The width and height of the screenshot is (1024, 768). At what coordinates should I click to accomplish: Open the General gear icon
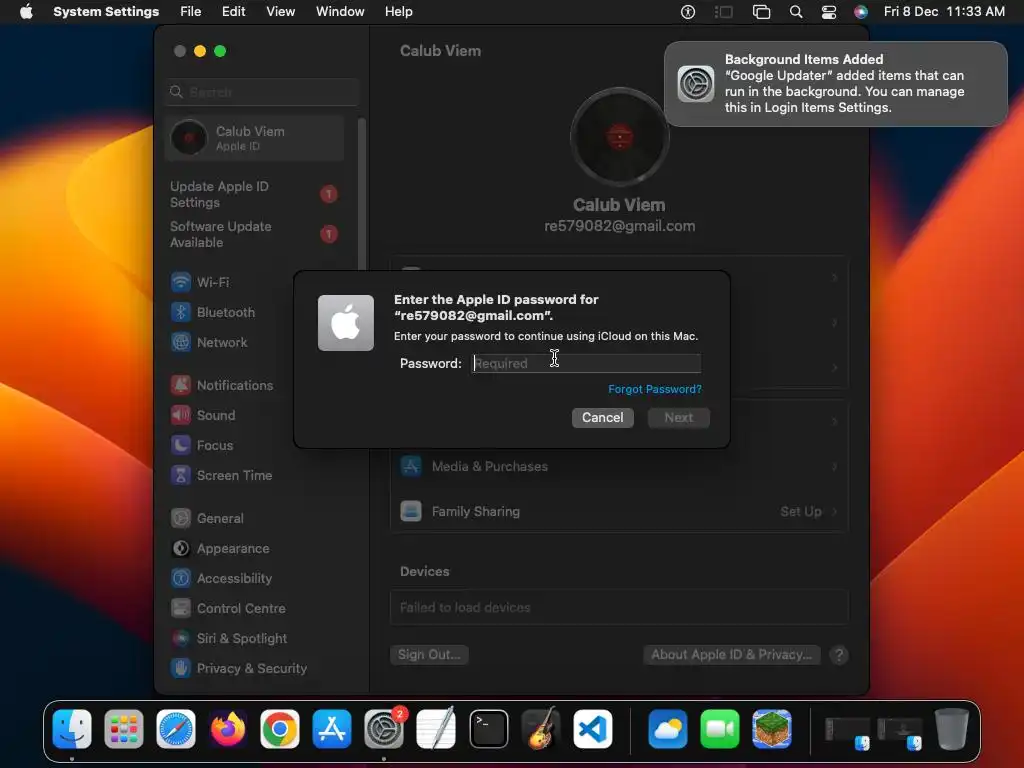[x=181, y=519]
